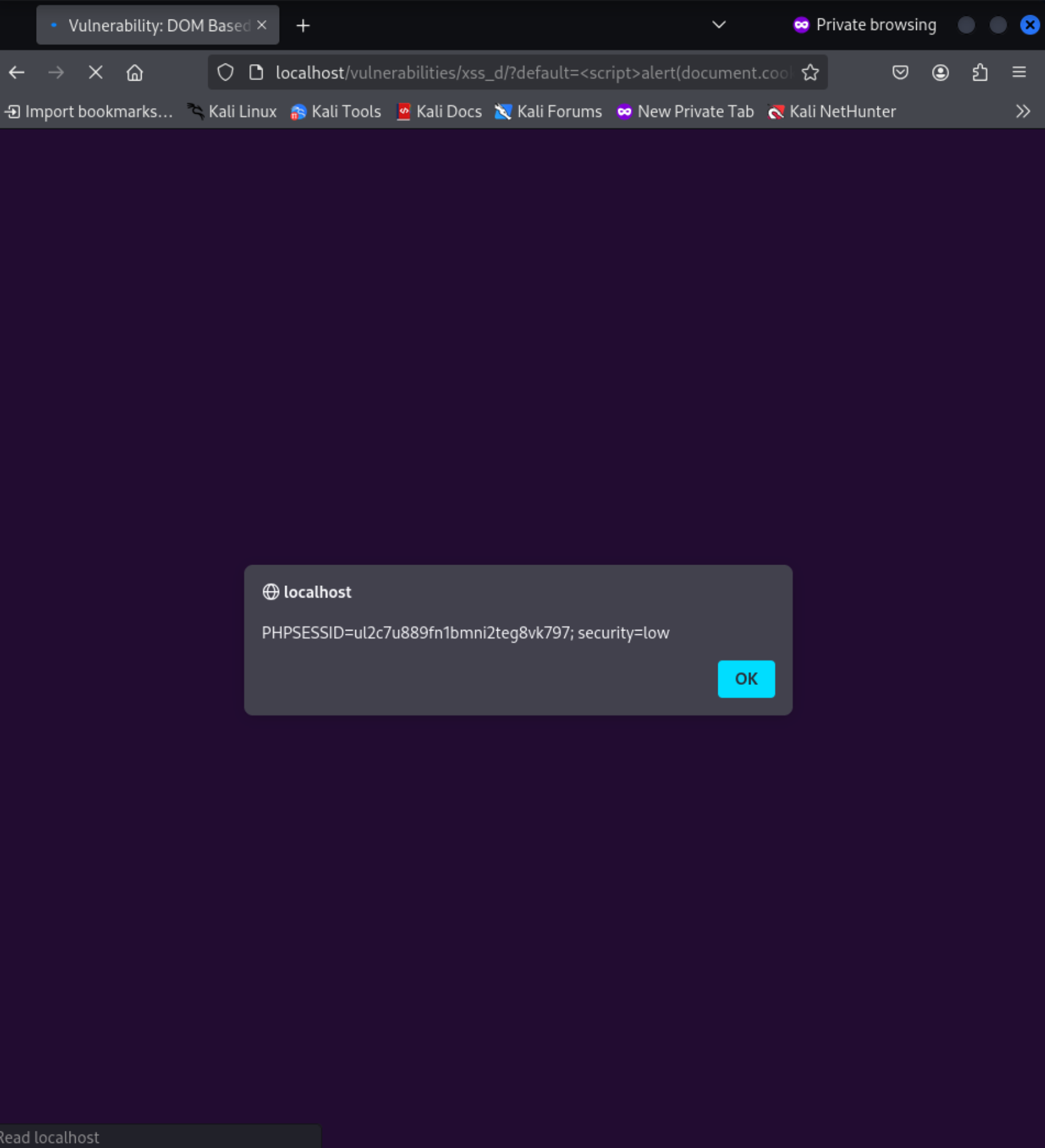Image resolution: width=1045 pixels, height=1148 pixels.
Task: Open a new tab
Action: pyautogui.click(x=303, y=26)
